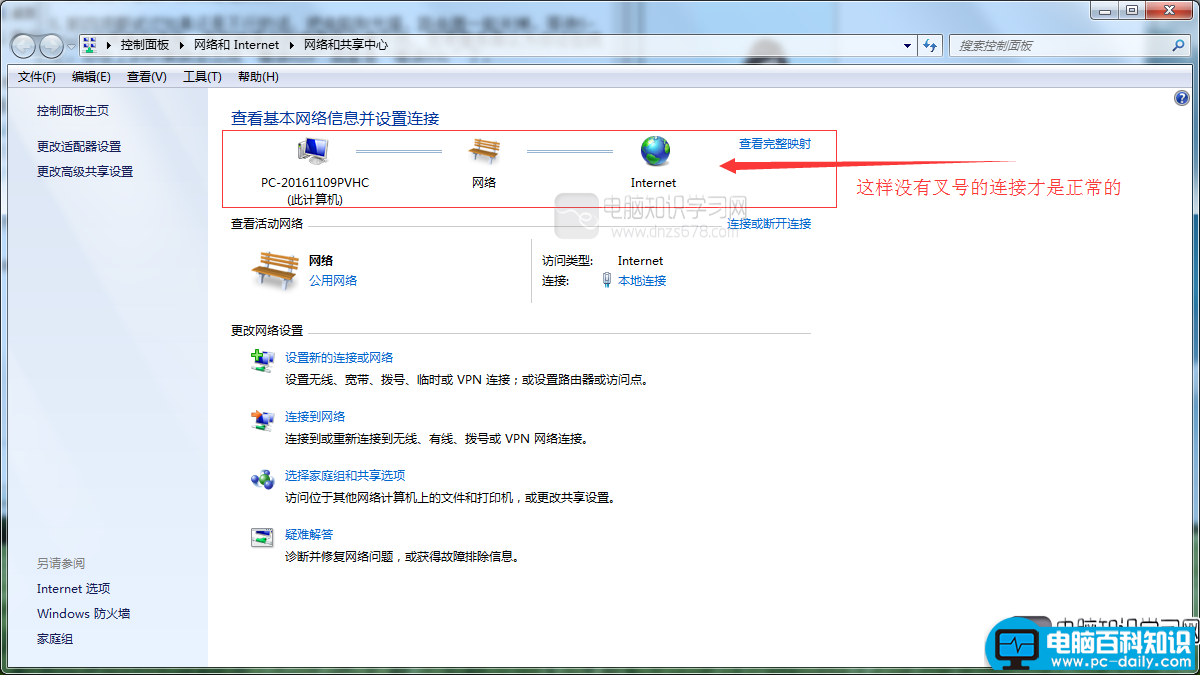Click 网络和共享中心 breadcrumb segment
1200x675 pixels.
tap(345, 45)
